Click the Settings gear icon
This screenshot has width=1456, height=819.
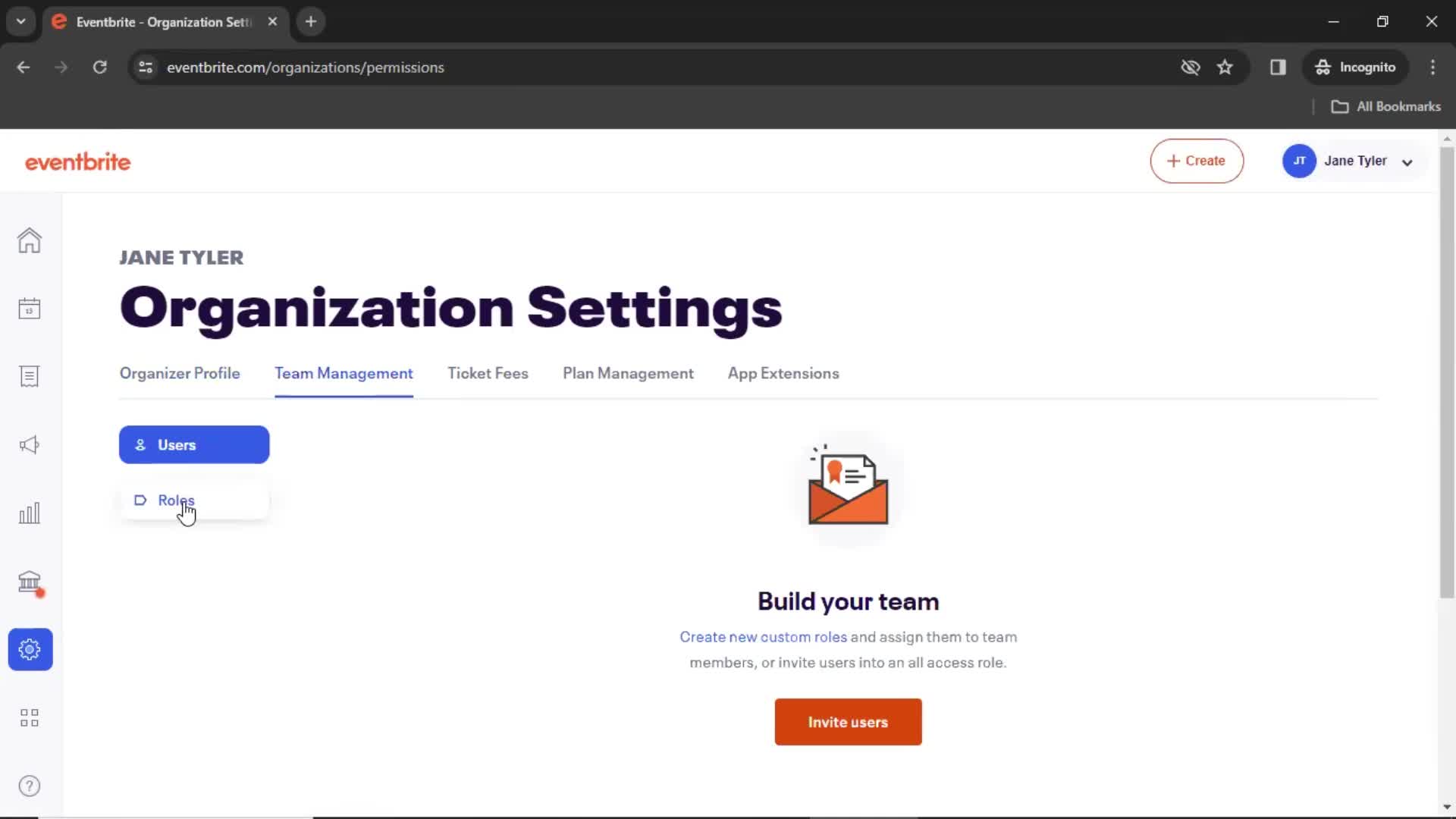[x=29, y=649]
